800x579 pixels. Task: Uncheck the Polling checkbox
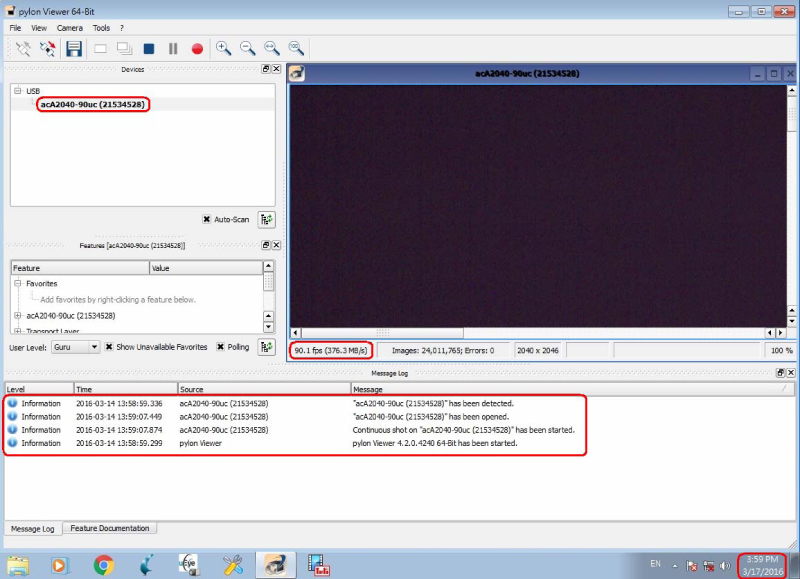pos(220,347)
